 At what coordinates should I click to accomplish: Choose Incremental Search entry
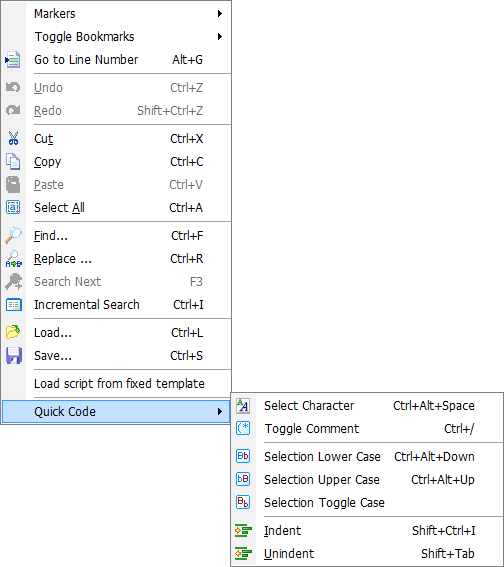point(116,305)
